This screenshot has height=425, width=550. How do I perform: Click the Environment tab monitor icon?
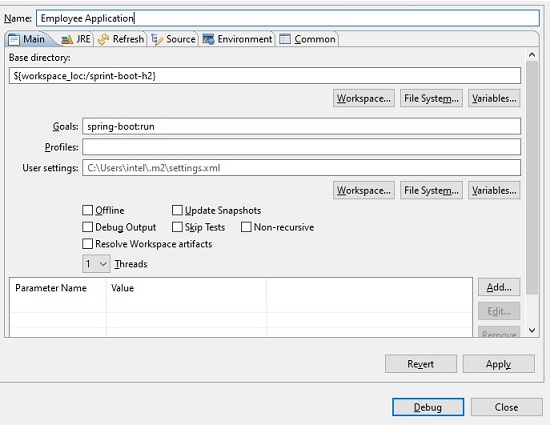pos(208,39)
